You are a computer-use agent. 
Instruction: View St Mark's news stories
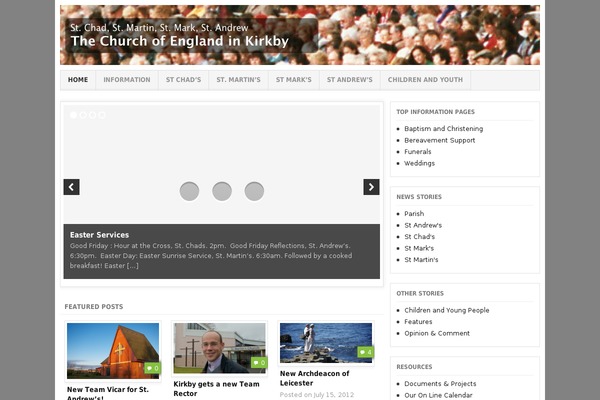tap(419, 248)
